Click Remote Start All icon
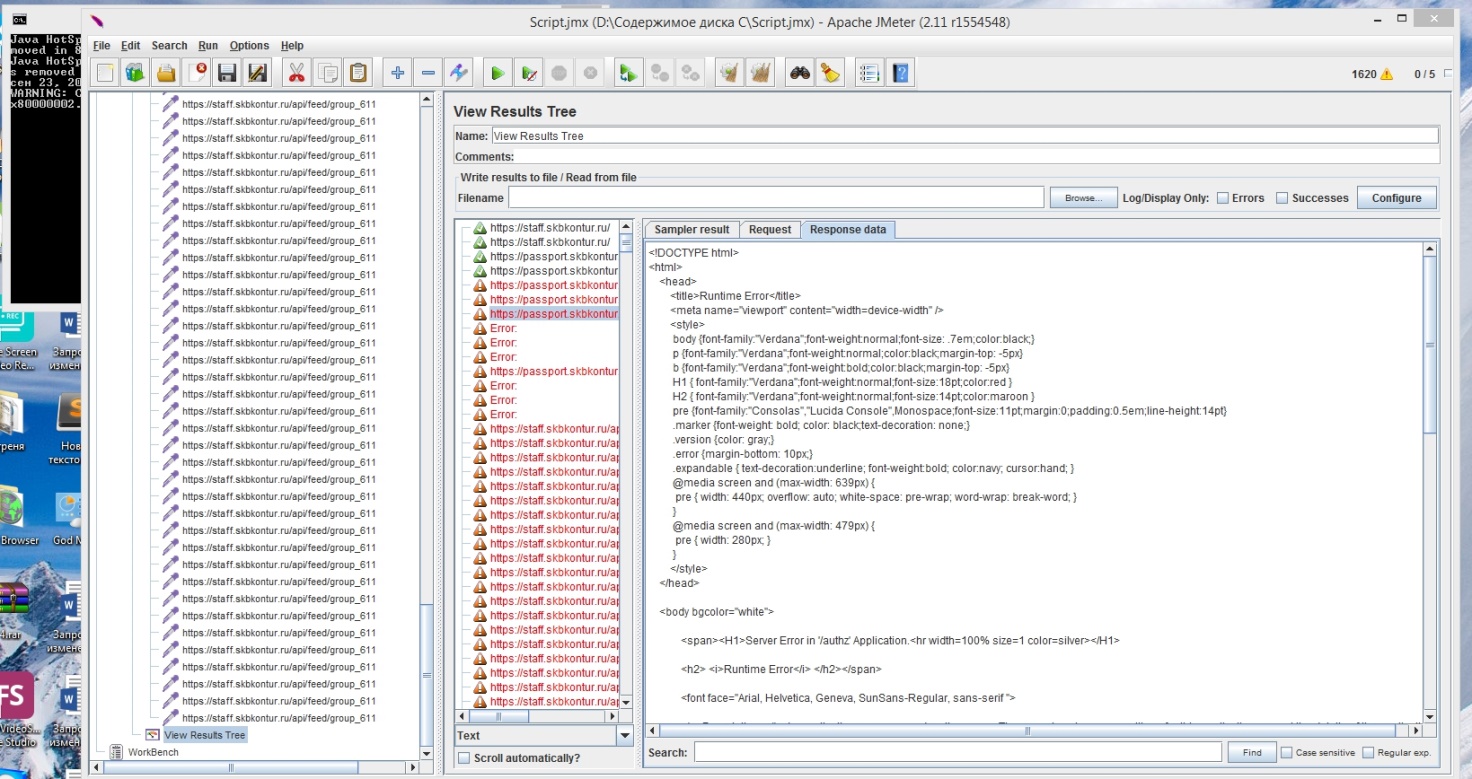This screenshot has width=1472, height=779. pos(628,72)
